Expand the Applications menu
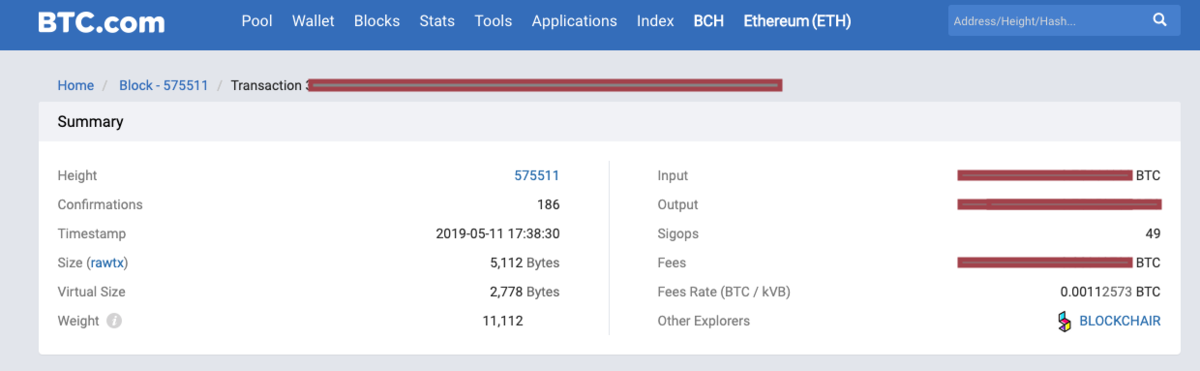Image resolution: width=1200 pixels, height=371 pixels. pyautogui.click(x=574, y=21)
